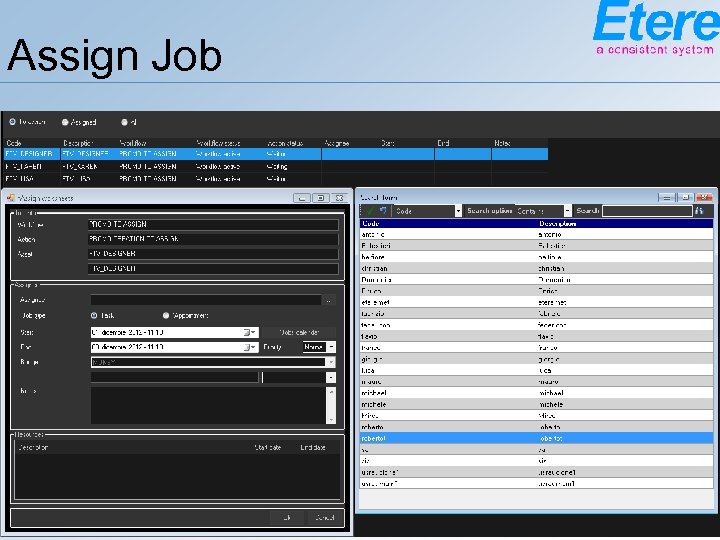The width and height of the screenshot is (720, 540).
Task: Click the Action status column header
Action: click(x=284, y=143)
